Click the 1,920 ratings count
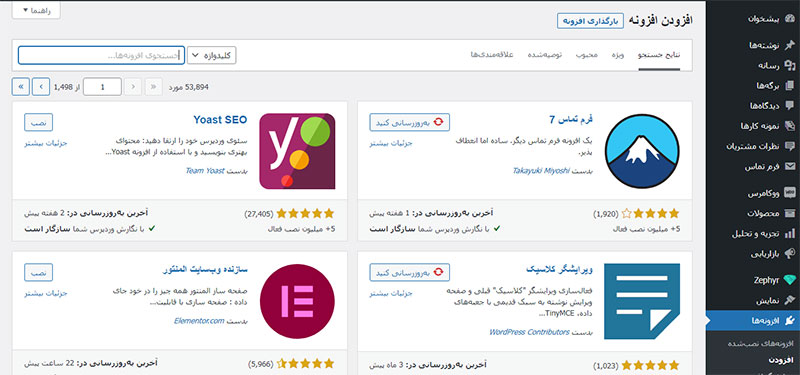The image size is (800, 375). click(606, 214)
